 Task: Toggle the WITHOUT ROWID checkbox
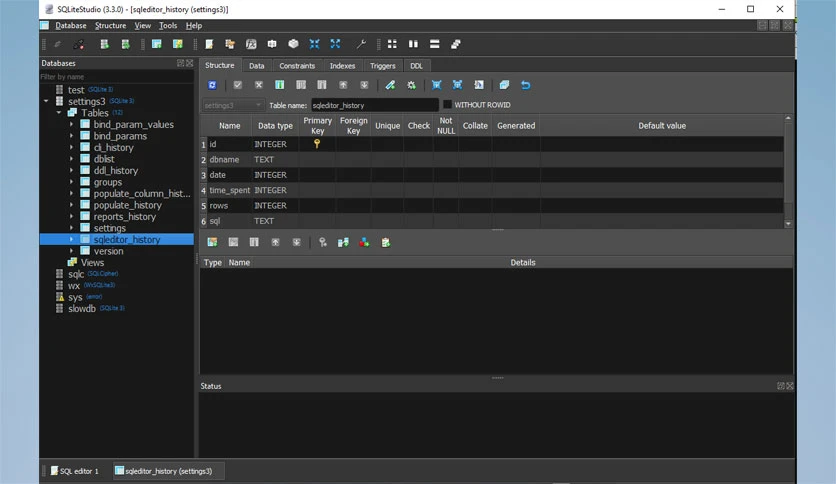click(x=447, y=104)
